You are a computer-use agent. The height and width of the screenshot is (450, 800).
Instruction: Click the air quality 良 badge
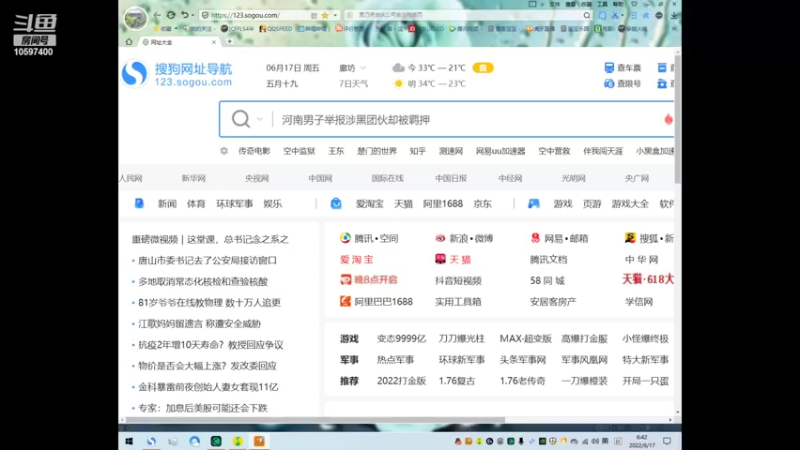[483, 68]
